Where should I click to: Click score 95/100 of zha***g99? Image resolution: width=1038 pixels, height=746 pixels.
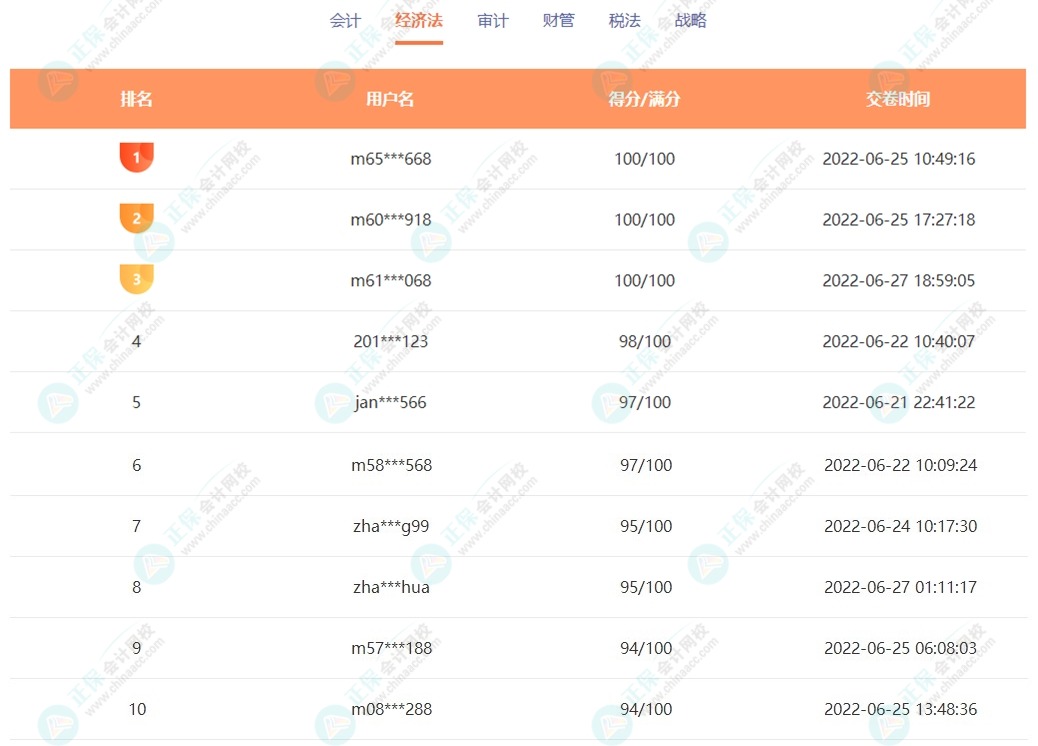(x=646, y=526)
